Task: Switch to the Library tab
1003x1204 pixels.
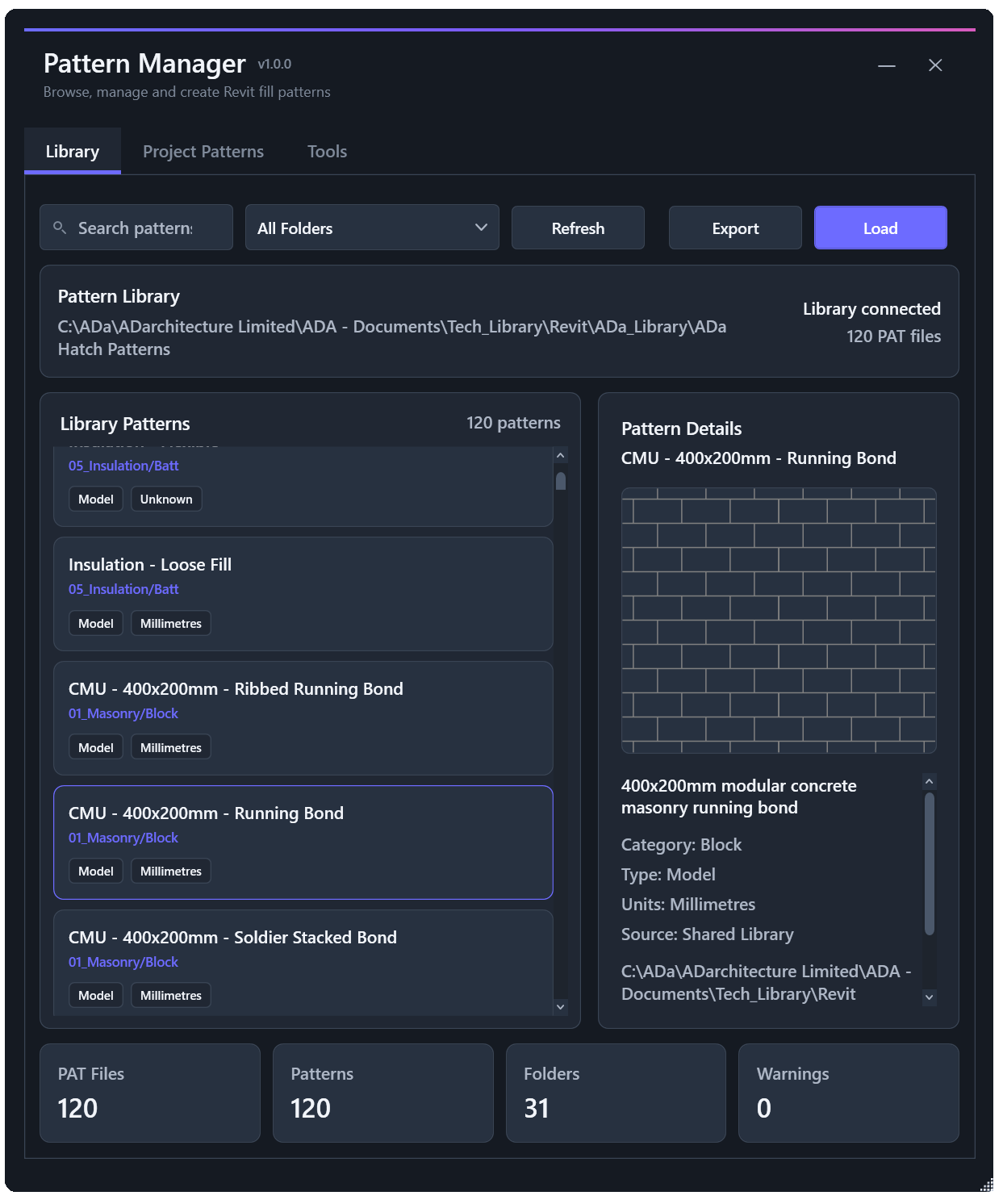Action: [x=73, y=151]
